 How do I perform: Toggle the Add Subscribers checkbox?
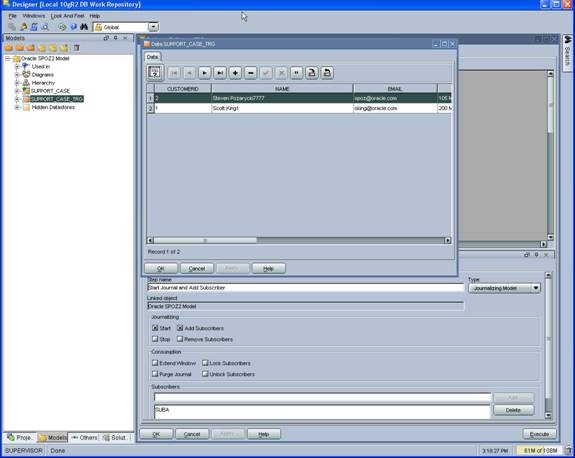click(x=180, y=328)
